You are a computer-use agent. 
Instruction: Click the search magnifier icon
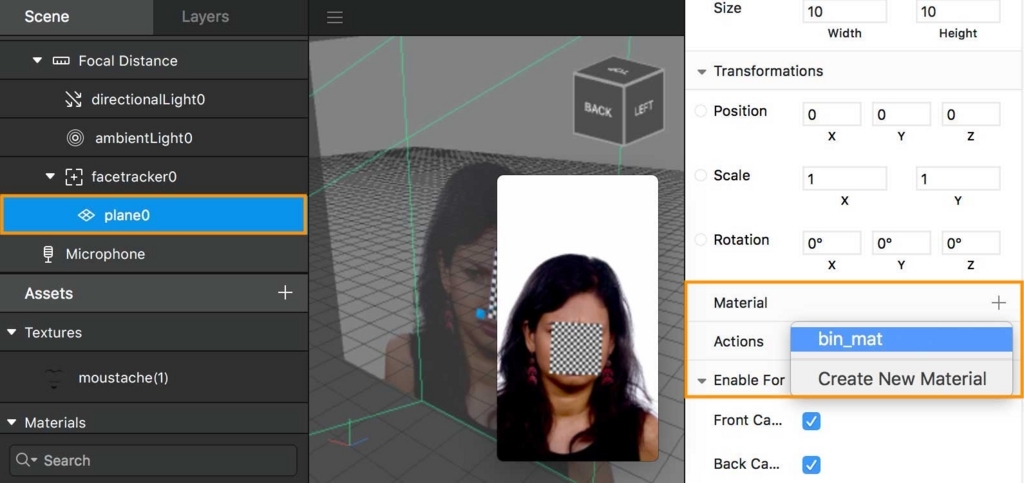[23, 460]
